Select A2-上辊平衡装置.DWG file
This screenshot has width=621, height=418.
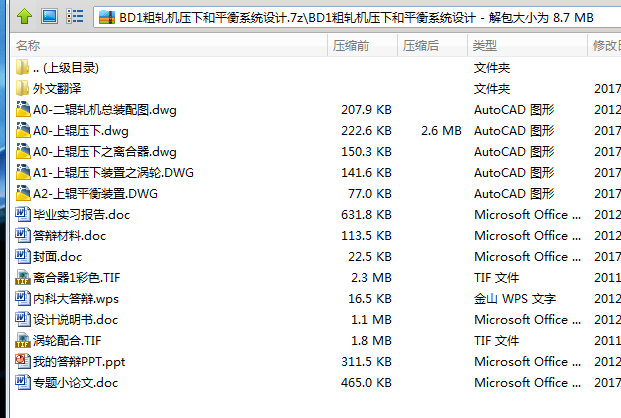[x=95, y=193]
